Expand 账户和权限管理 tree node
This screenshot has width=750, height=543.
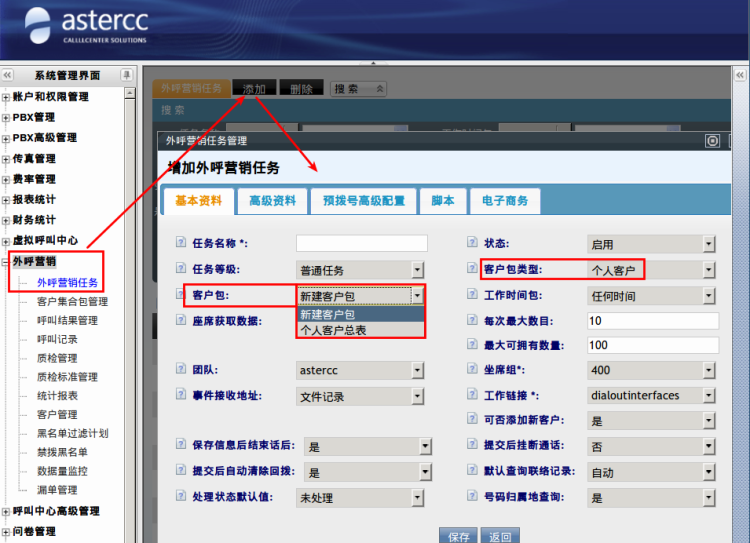6,97
